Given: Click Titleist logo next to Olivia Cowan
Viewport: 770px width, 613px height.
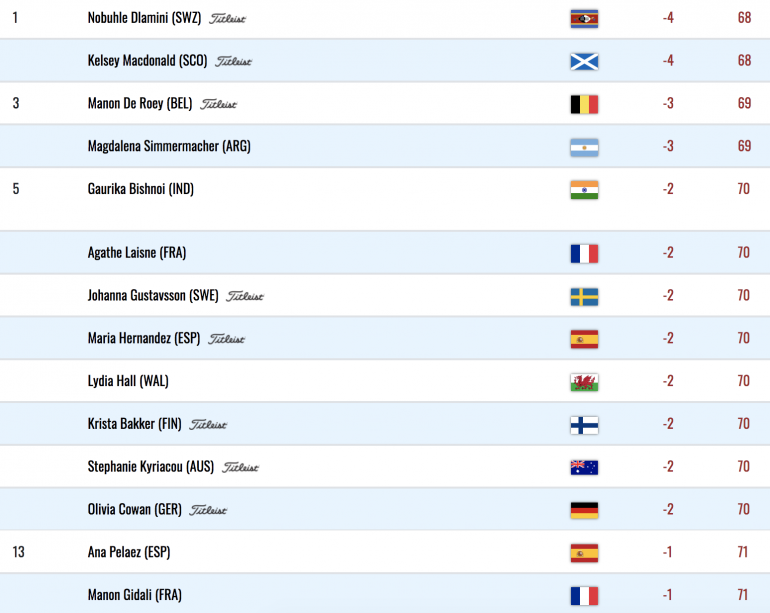Looking at the screenshot, I should point(208,510).
